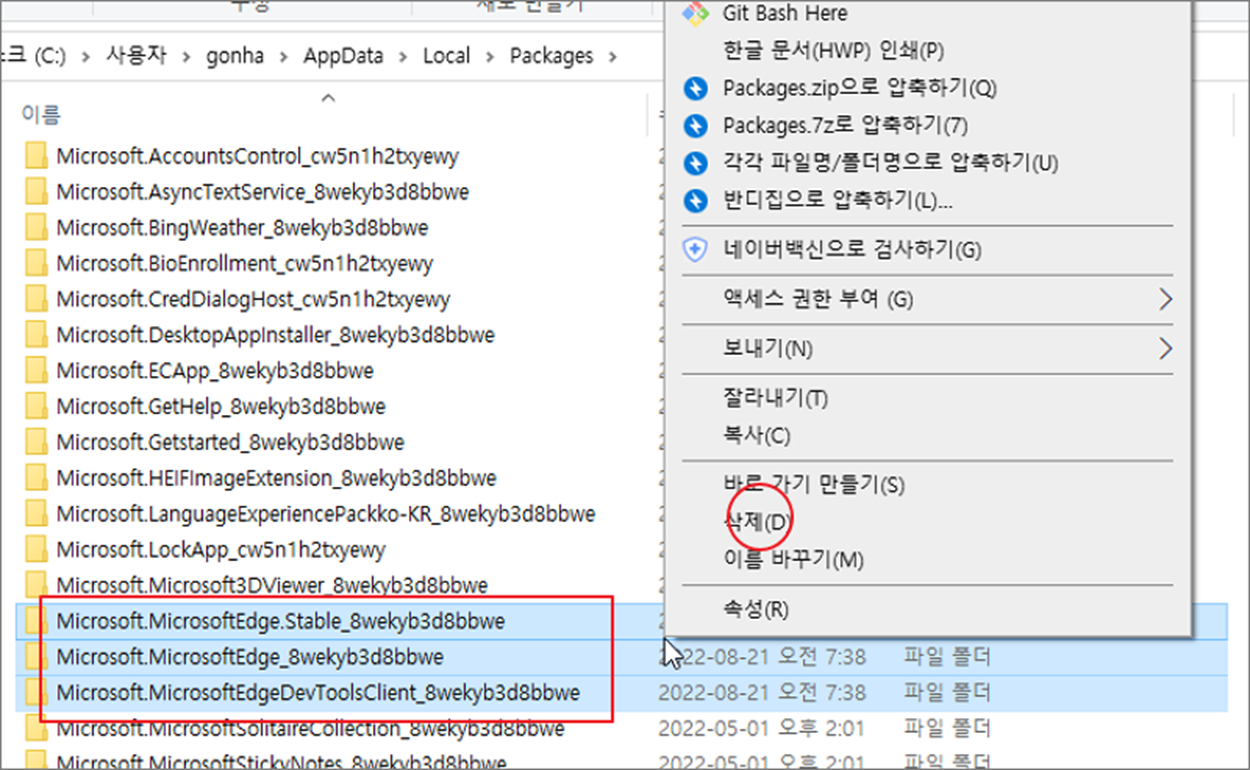Open breadcrumb chevron after gonha
The image size is (1250, 770).
pos(284,56)
